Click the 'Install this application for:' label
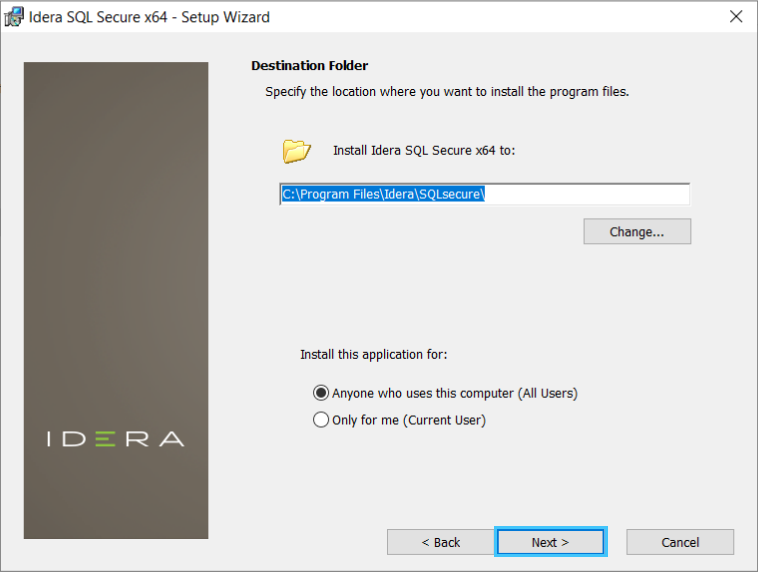The image size is (758, 572). tap(374, 354)
